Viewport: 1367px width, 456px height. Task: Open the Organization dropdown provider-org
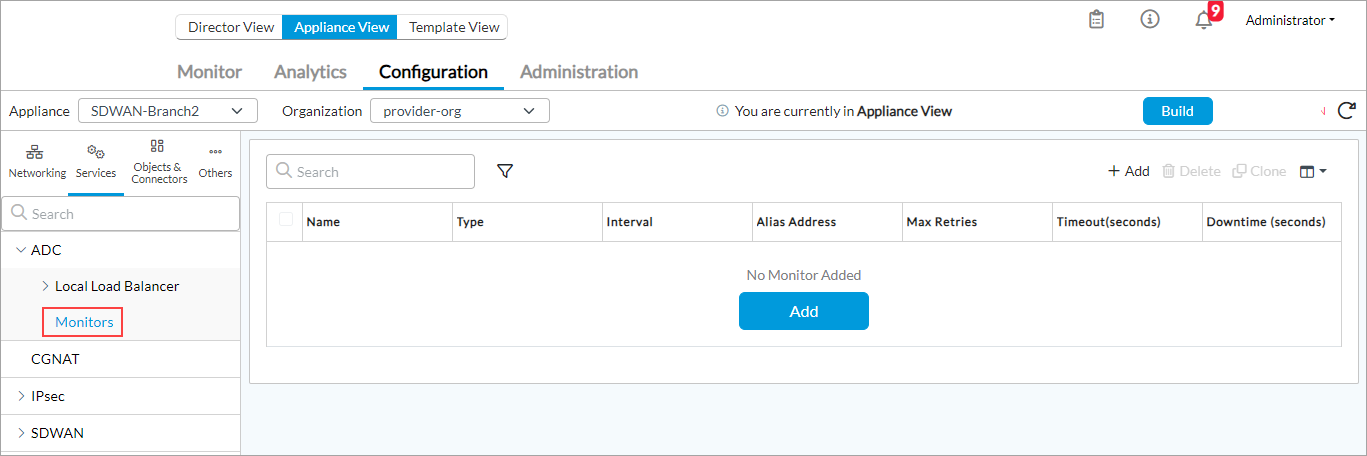pos(459,111)
